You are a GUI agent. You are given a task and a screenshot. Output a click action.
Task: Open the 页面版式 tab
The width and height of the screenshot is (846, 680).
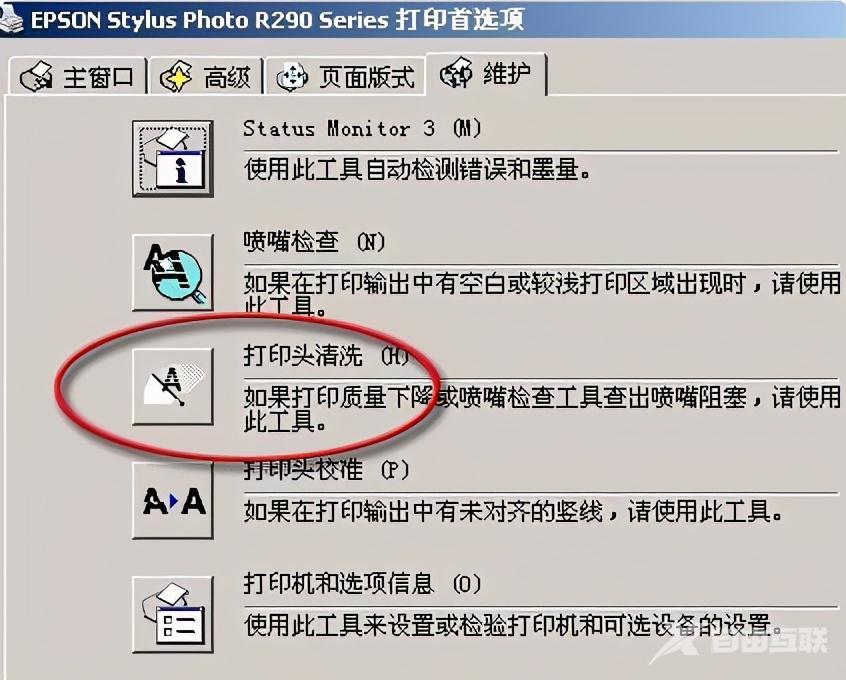(x=345, y=76)
